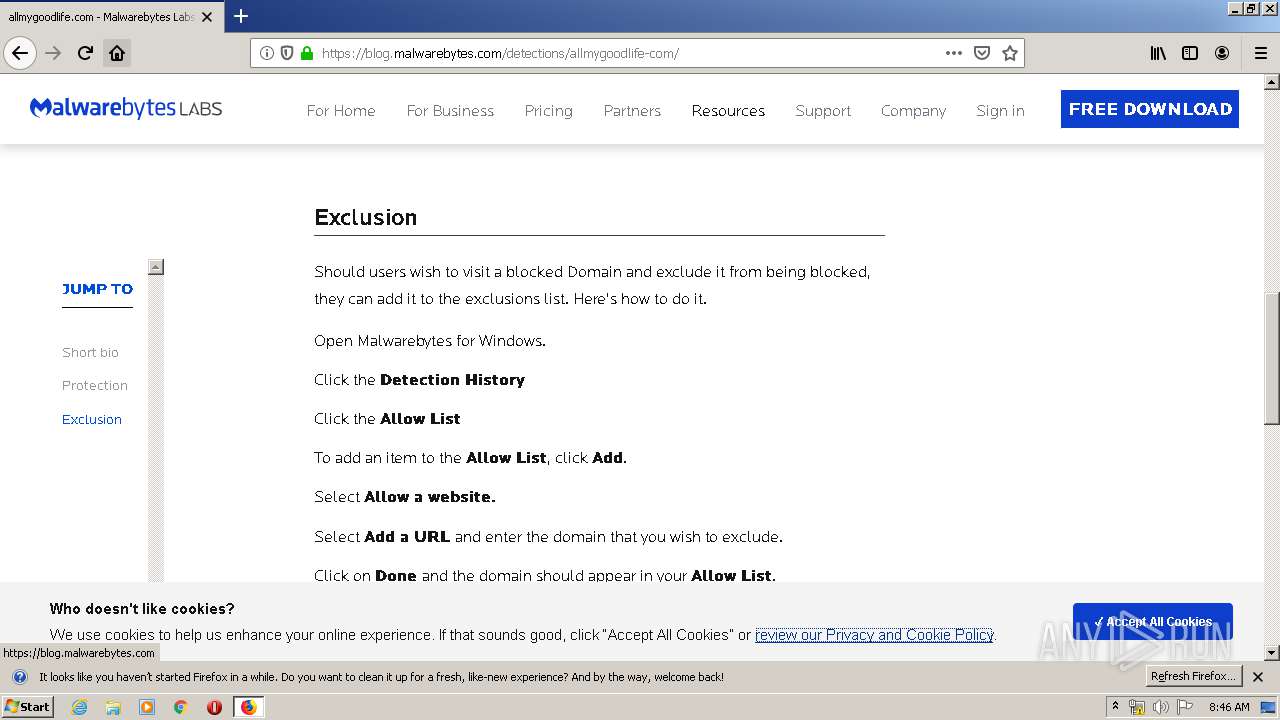This screenshot has height=720, width=1280.
Task: Open the Library bookmarks and history panel
Action: coord(1158,53)
